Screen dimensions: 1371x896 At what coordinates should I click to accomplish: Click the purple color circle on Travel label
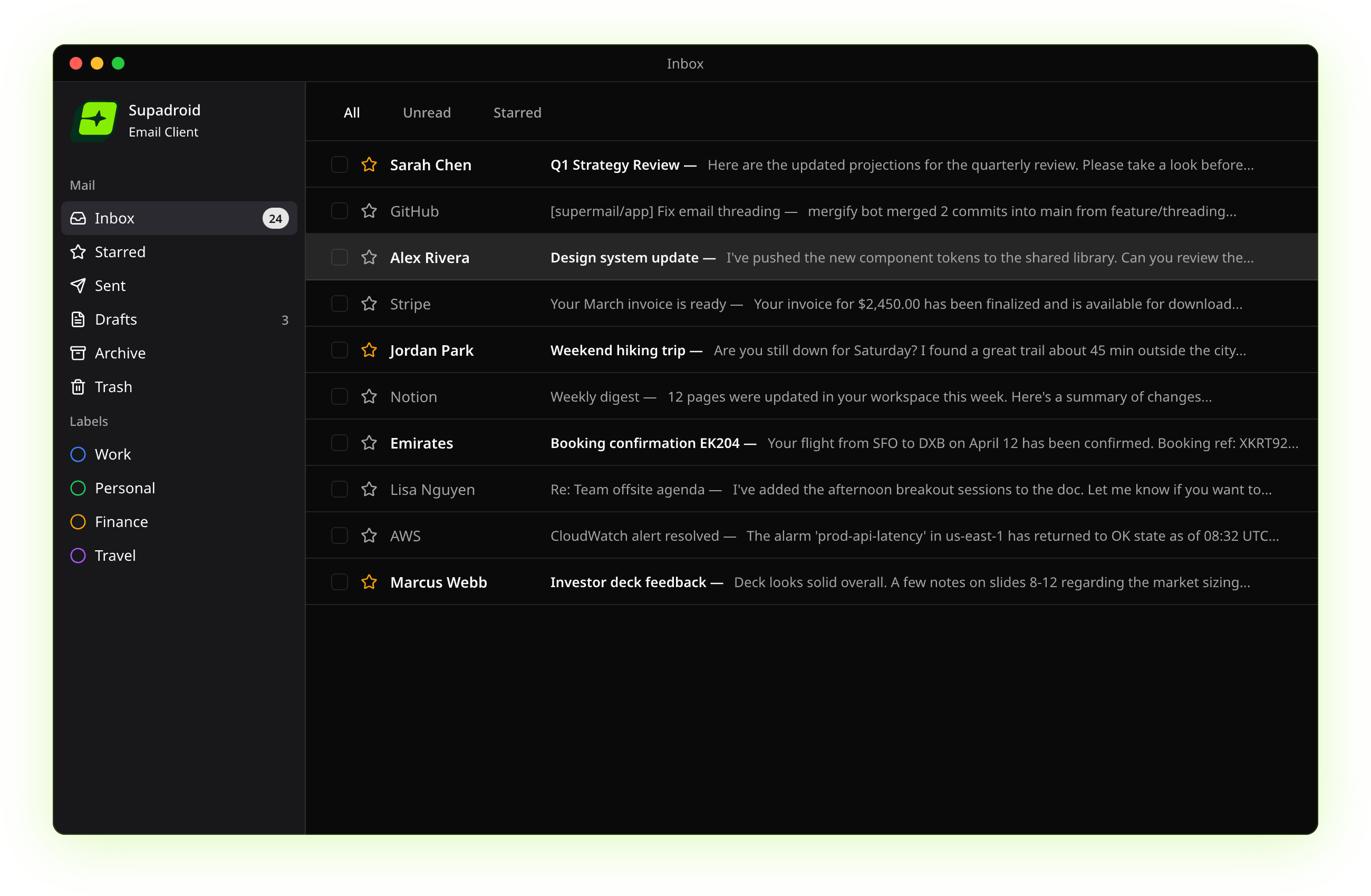[x=78, y=556]
